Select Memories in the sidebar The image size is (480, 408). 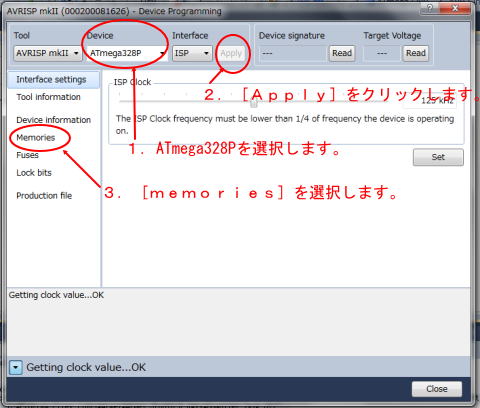(36, 137)
